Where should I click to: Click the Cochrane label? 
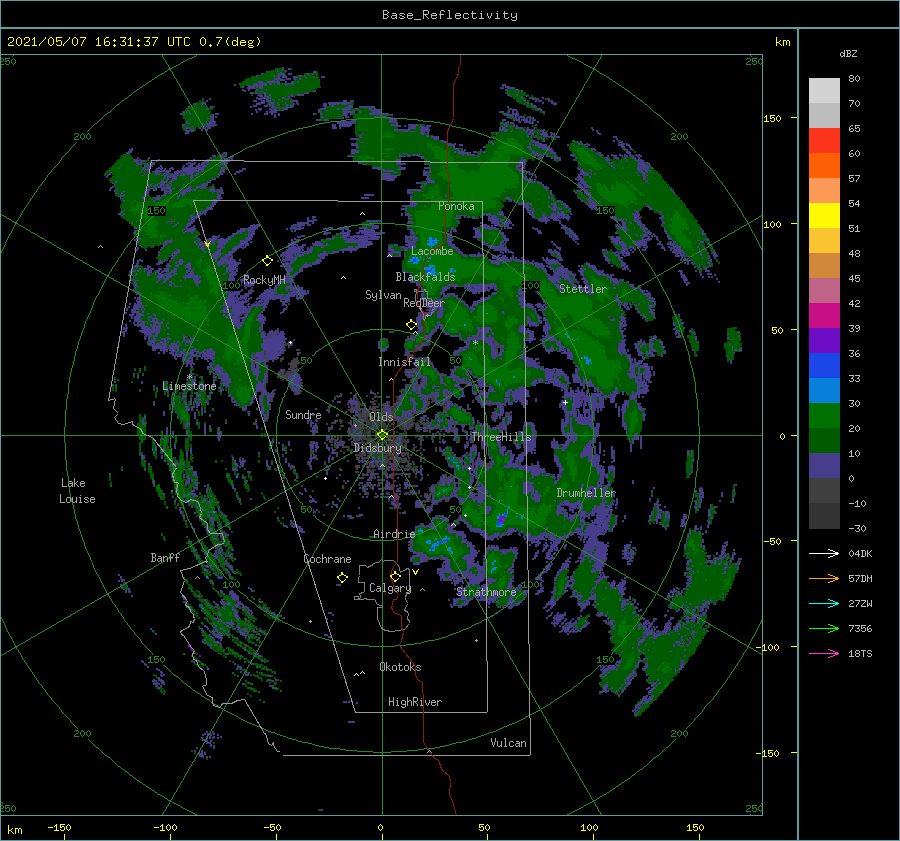[327, 559]
